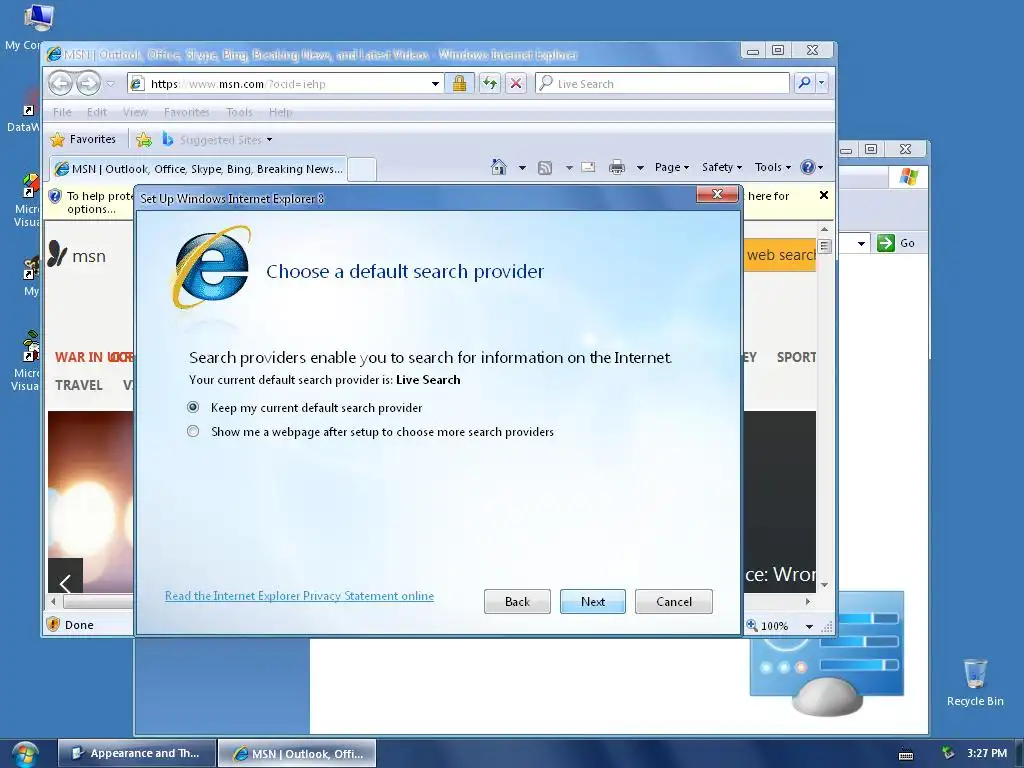Expand the dropdown beside Go in background window
Image resolution: width=1024 pixels, height=768 pixels.
coord(861,244)
